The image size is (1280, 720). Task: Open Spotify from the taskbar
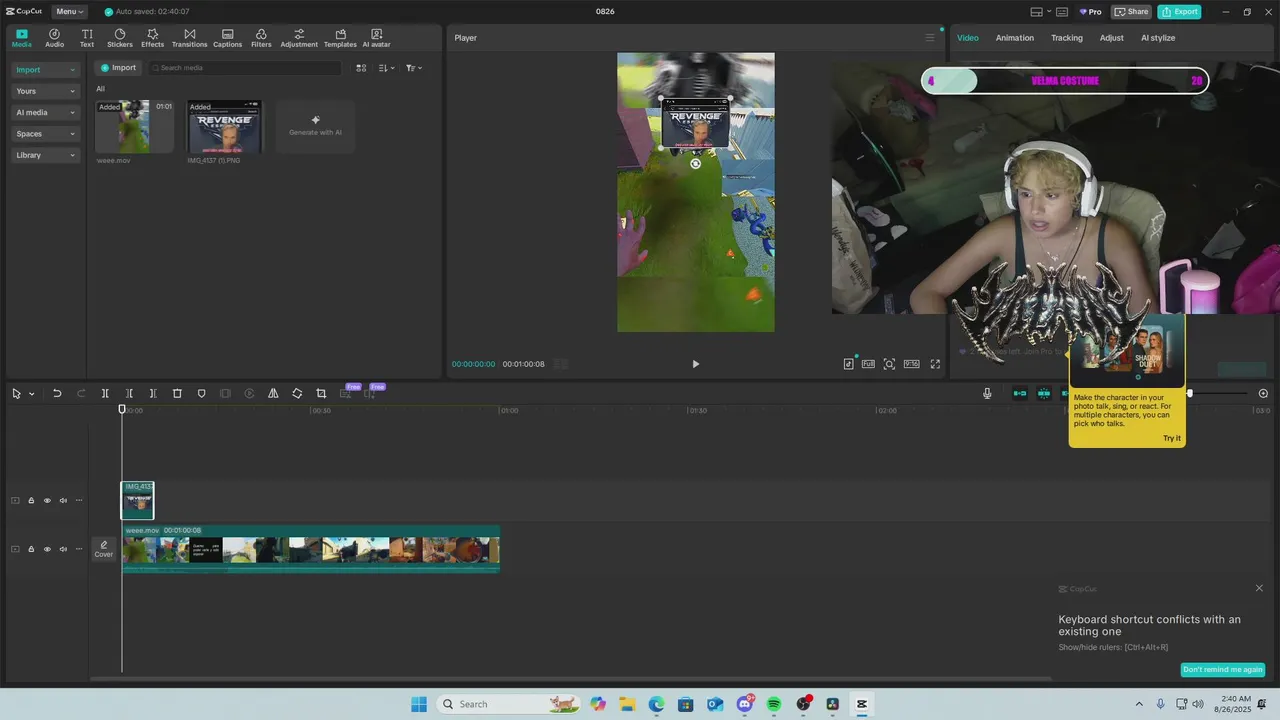(x=774, y=704)
